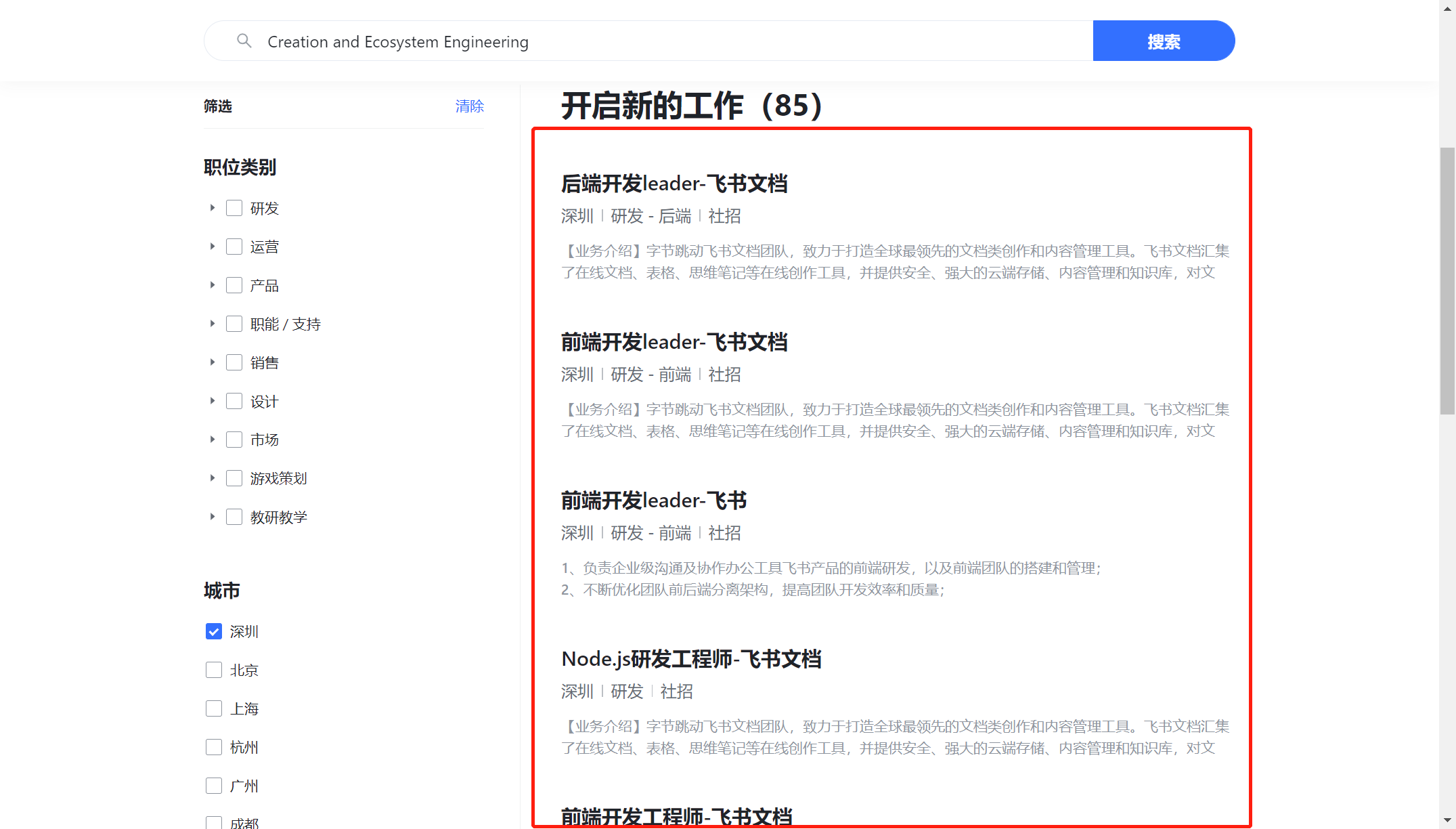Check the 设计 category checkbox
Screen dimensions: 1456x829
coord(234,401)
